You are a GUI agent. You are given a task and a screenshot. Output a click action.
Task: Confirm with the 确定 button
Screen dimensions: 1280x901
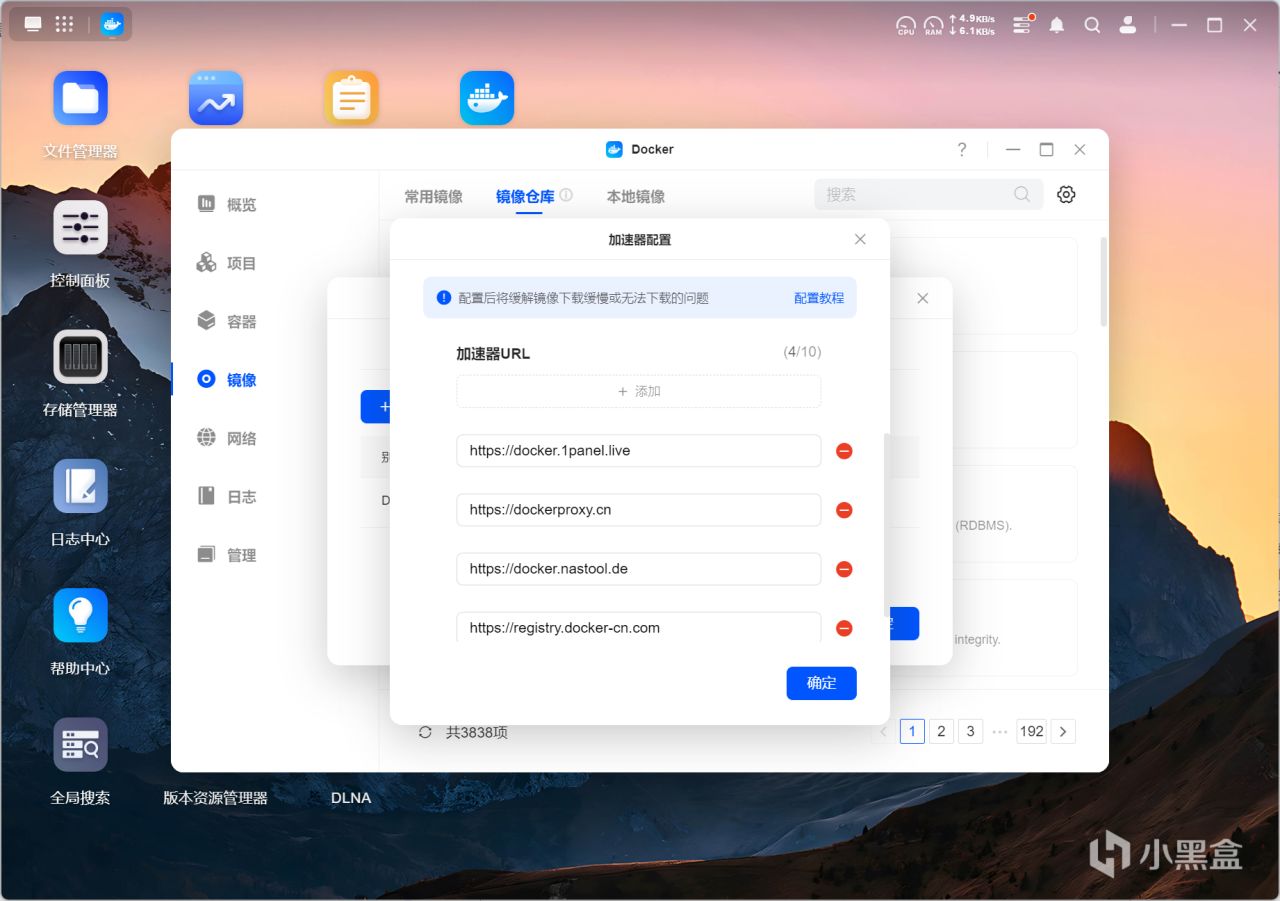(x=822, y=683)
